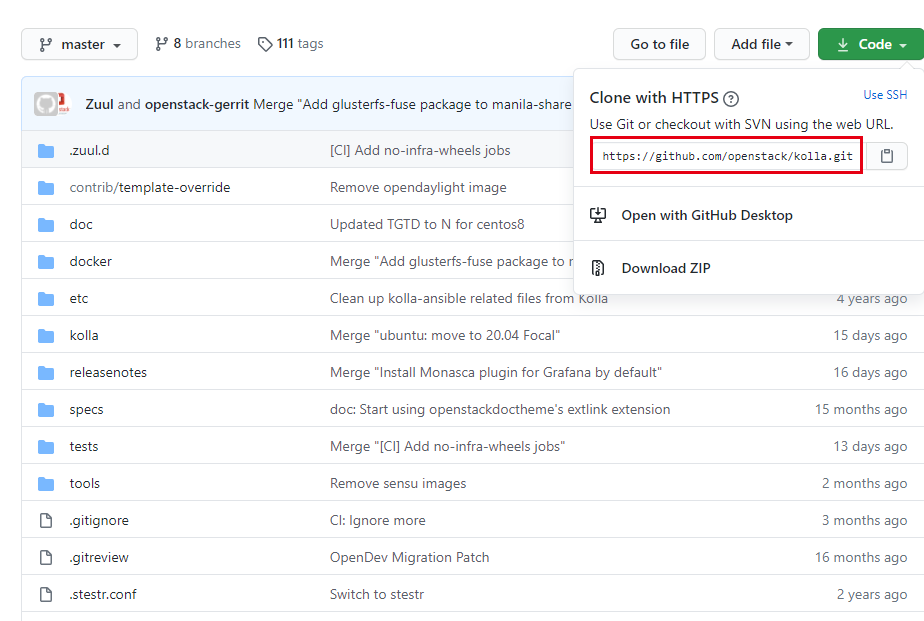Image resolution: width=924 pixels, height=621 pixels.
Task: Click the folder icon for tools
Action: [46, 484]
